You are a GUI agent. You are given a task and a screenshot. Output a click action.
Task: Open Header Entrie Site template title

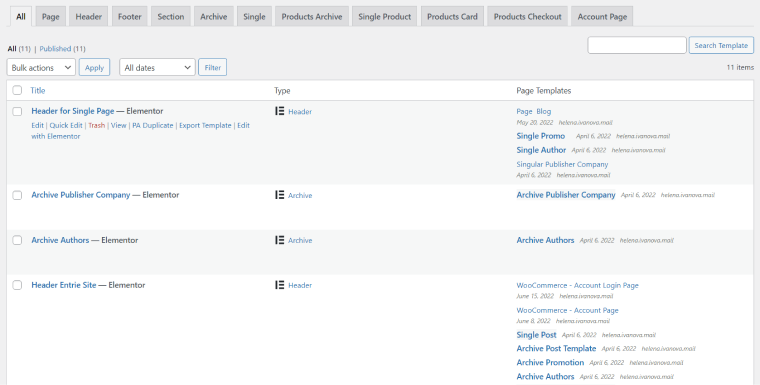(x=63, y=285)
